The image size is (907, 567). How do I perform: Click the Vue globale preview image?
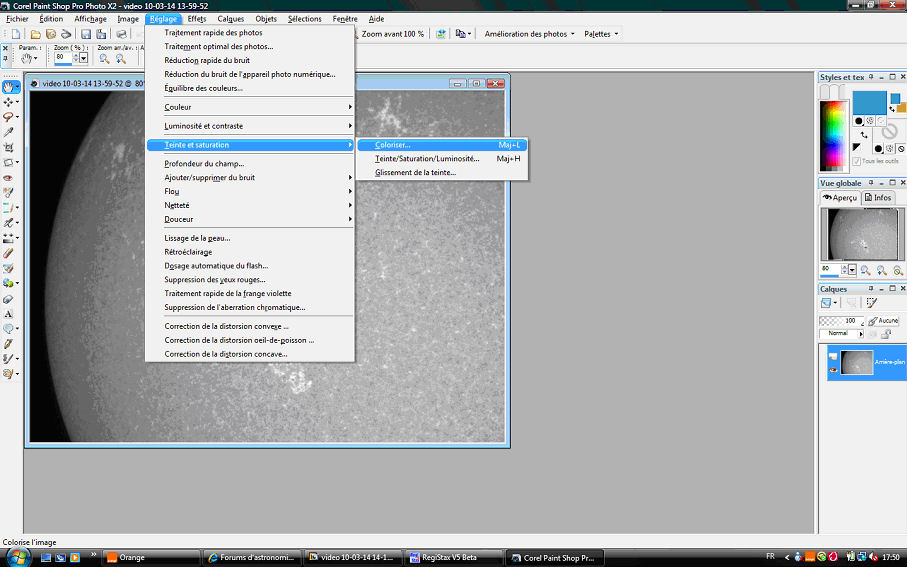[x=862, y=234]
